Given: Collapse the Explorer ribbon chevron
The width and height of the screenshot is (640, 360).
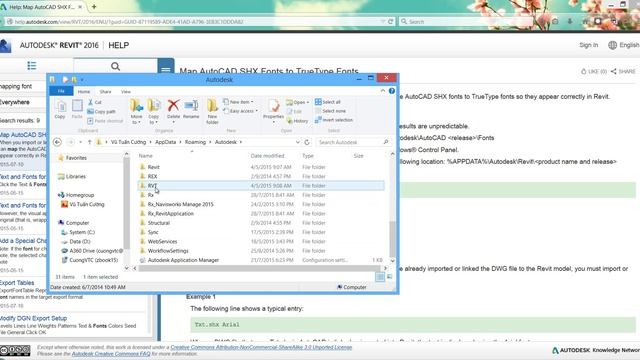Looking at the screenshot, I should tap(383, 91).
